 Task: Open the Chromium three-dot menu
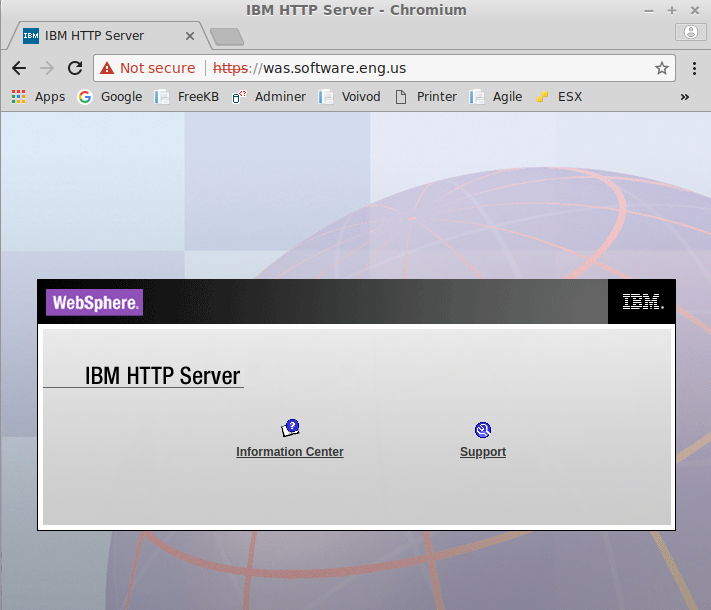[x=694, y=68]
